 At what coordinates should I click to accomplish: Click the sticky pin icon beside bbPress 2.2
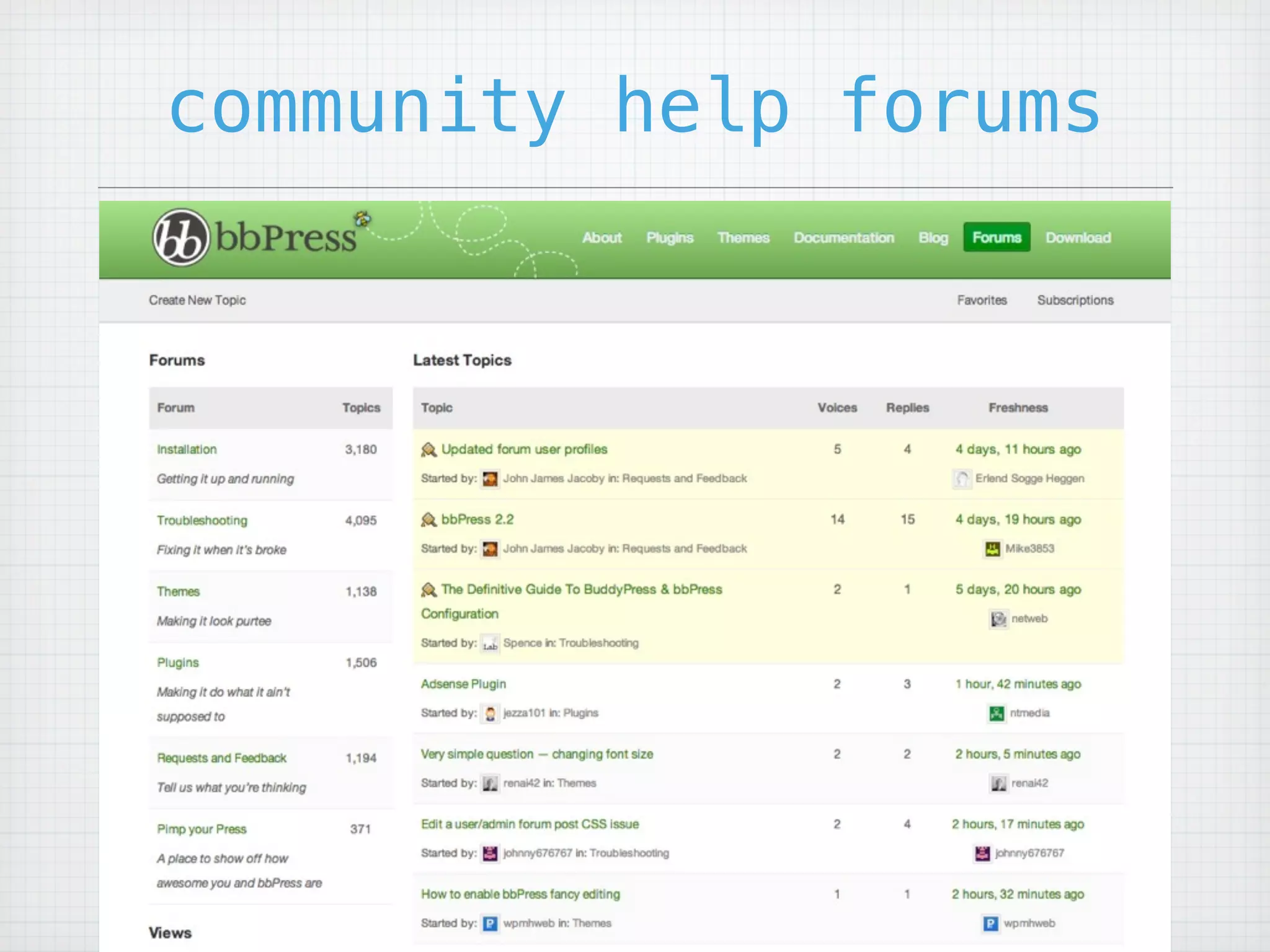429,519
